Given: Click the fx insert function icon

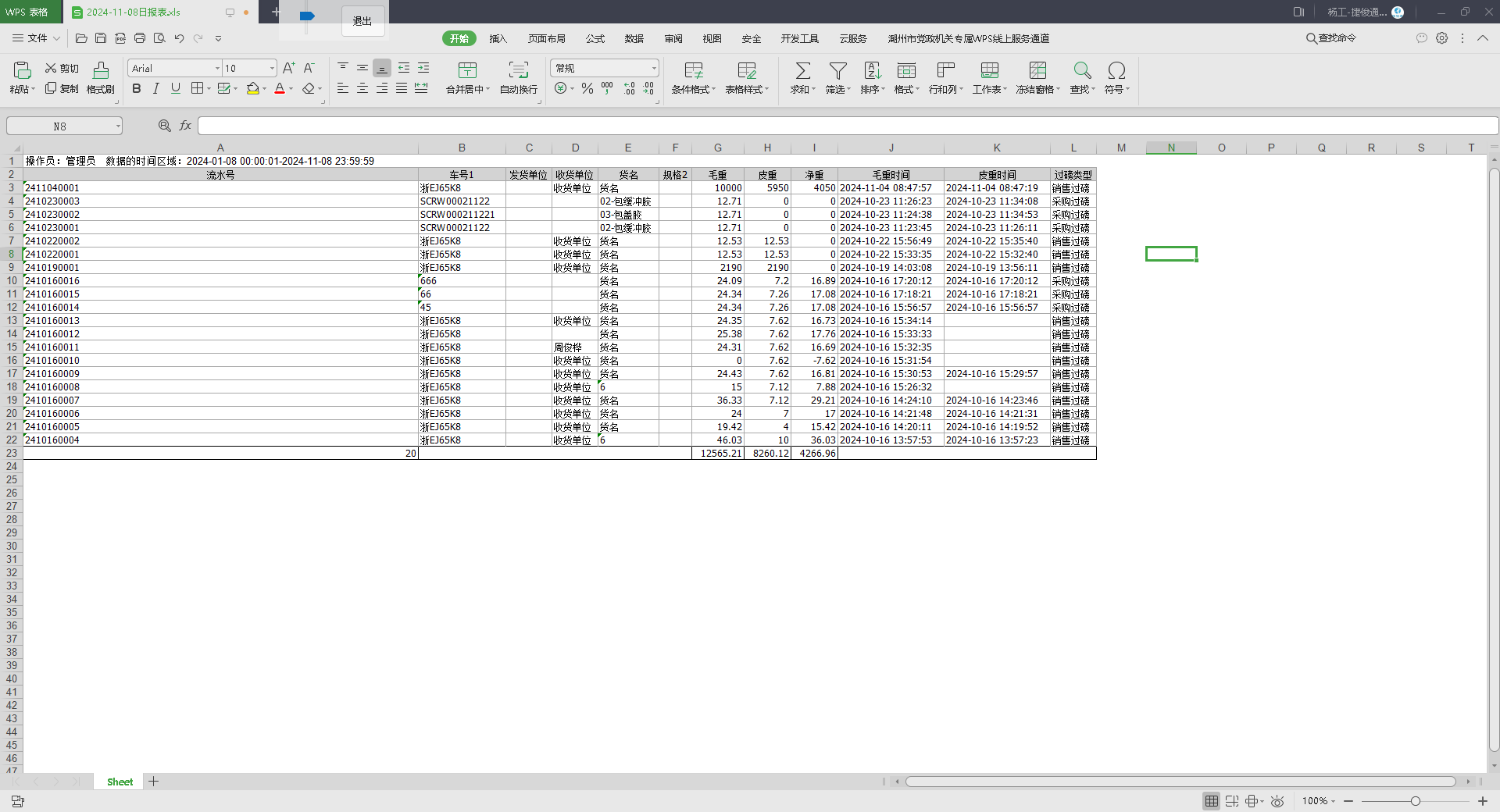Looking at the screenshot, I should (185, 126).
